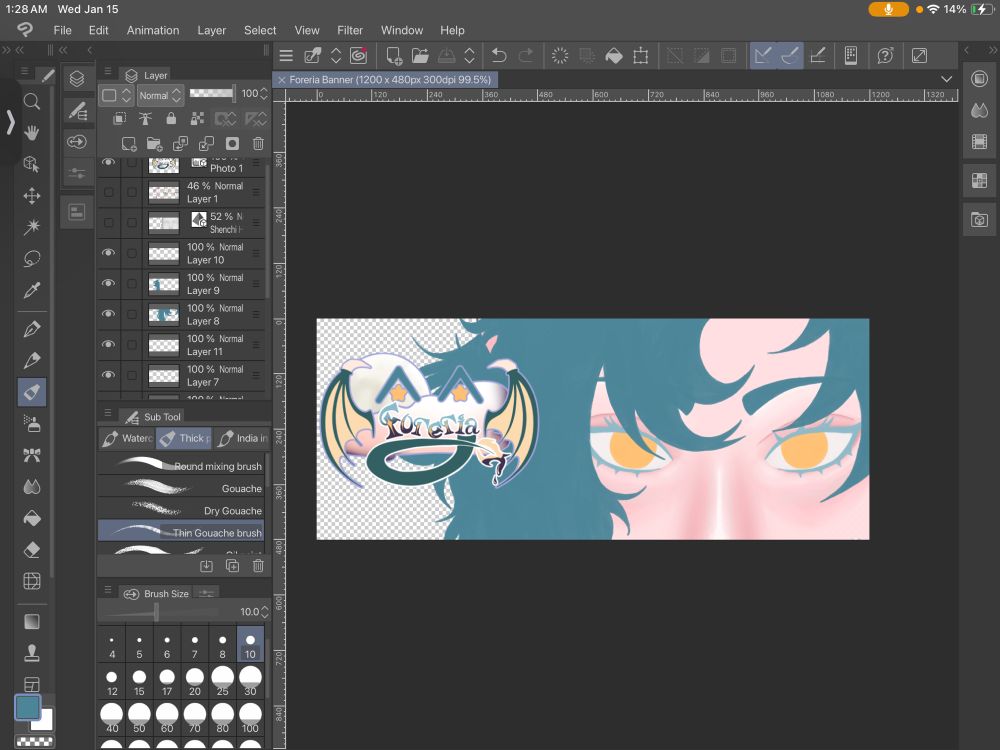Adjust layer opacity 100 stepper

pyautogui.click(x=263, y=94)
